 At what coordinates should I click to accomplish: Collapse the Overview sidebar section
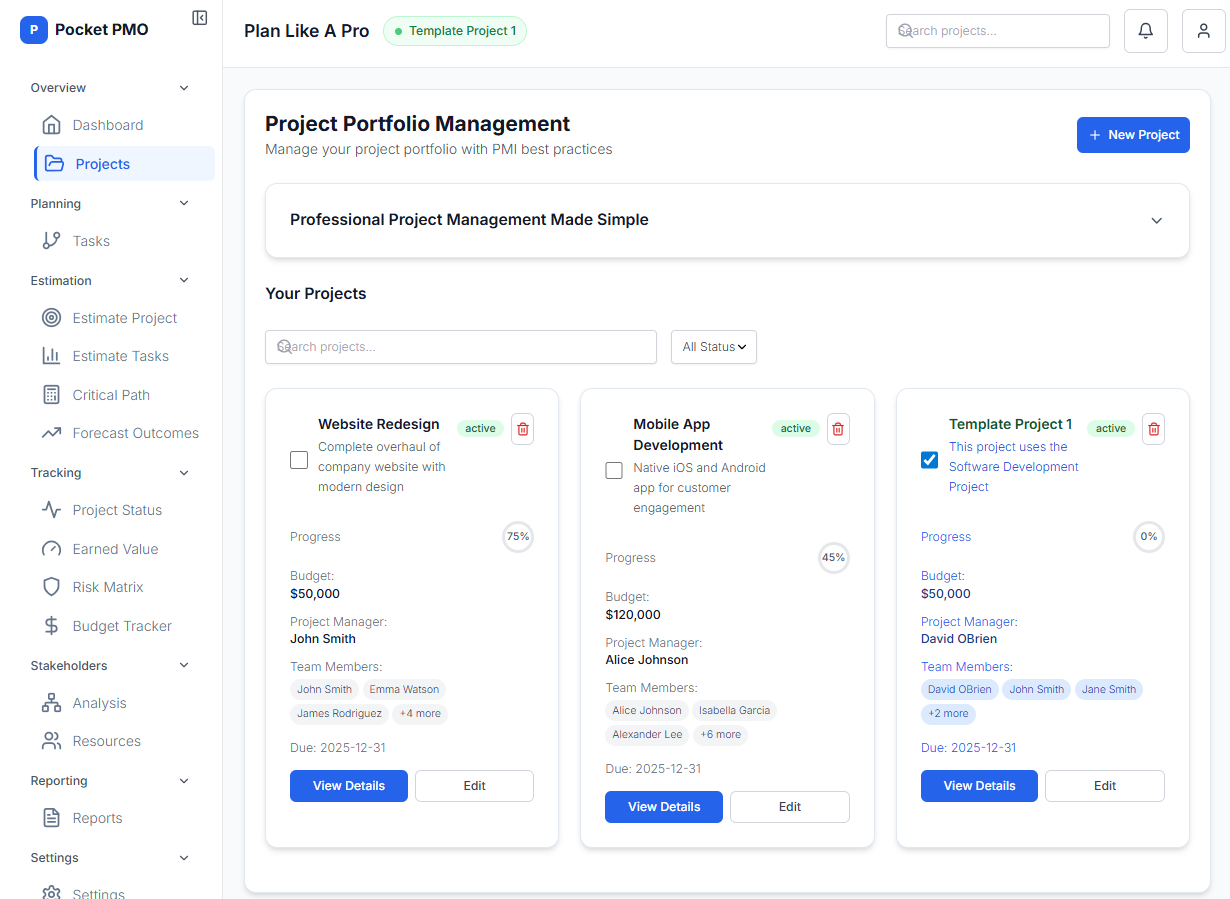coord(183,88)
